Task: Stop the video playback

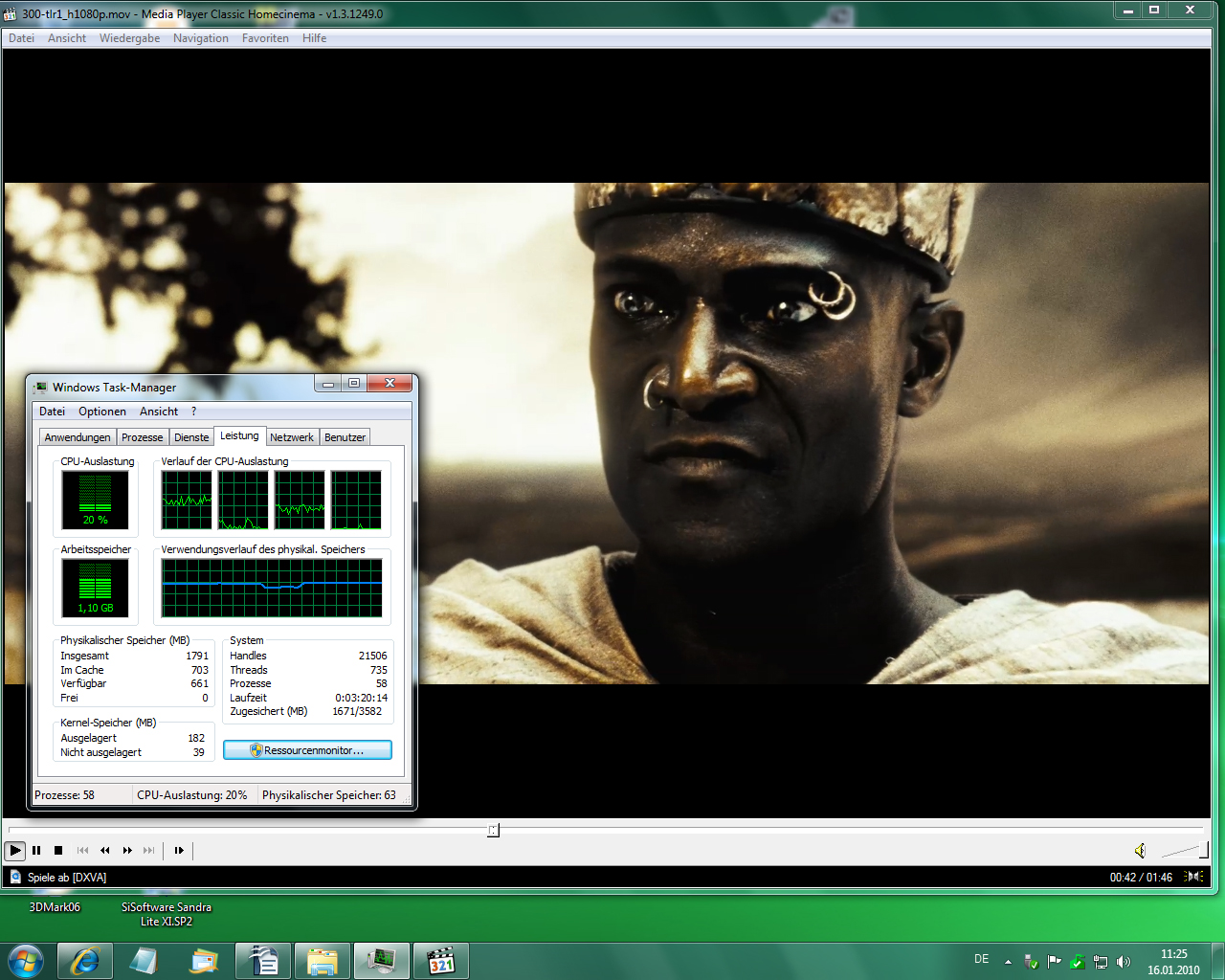Action: [x=58, y=850]
